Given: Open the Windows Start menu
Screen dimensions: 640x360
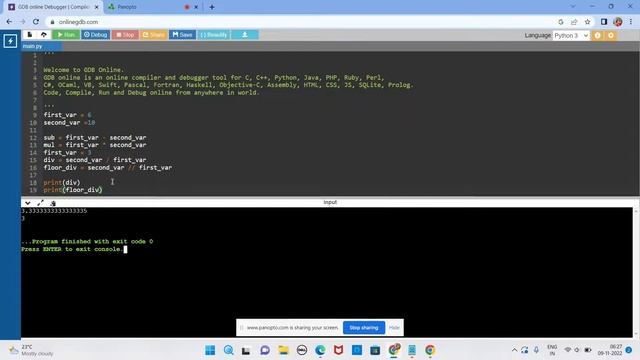Looking at the screenshot, I should (x=210, y=350).
